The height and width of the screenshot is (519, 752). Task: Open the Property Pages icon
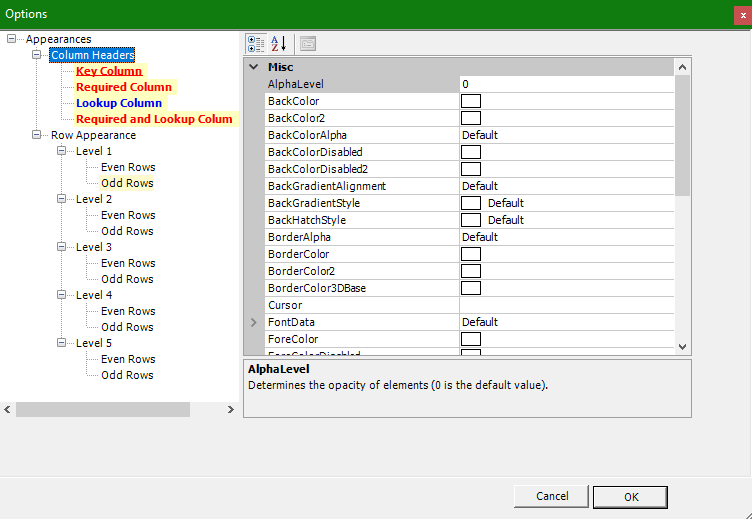308,44
